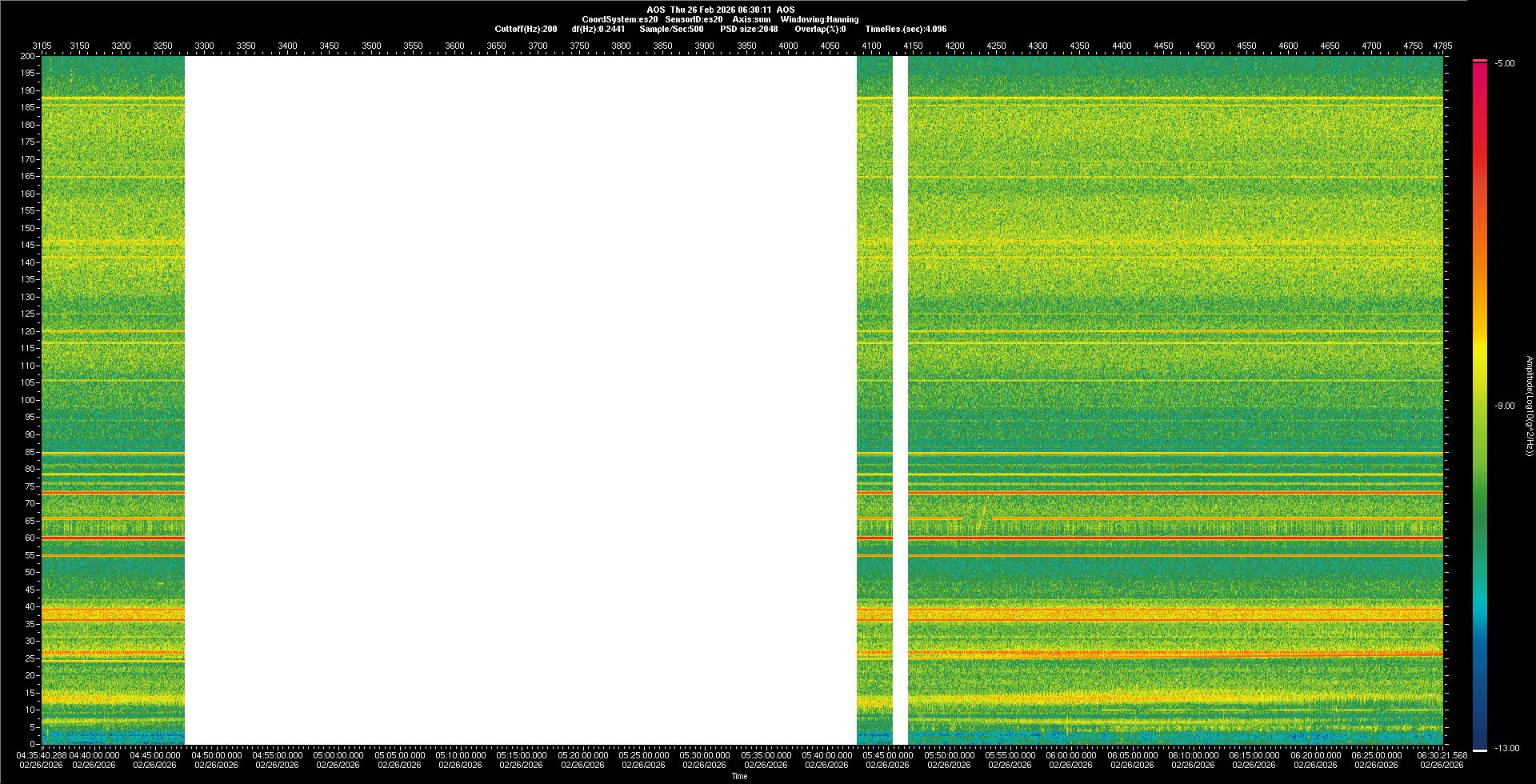This screenshot has width=1536, height=784.
Task: Click the -9.00 colorbar tick label
Action: [1504, 406]
